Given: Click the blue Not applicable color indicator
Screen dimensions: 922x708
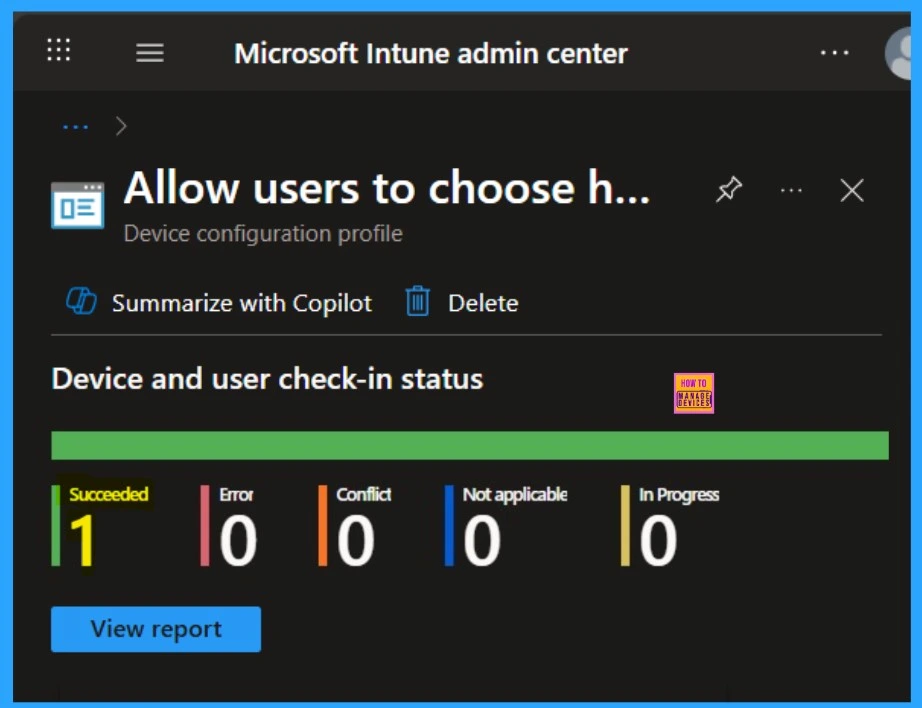Looking at the screenshot, I should click(x=449, y=526).
